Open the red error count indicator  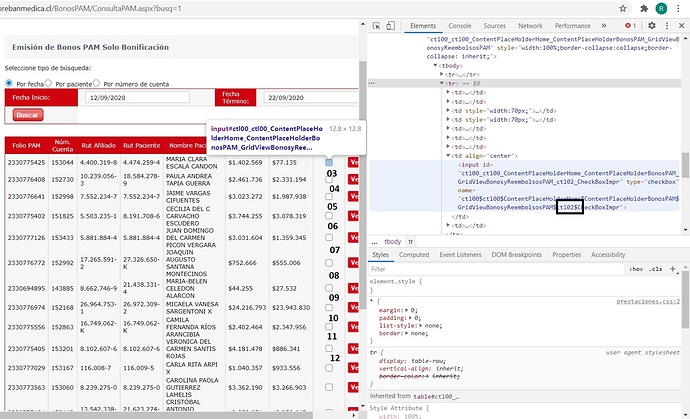(631, 26)
